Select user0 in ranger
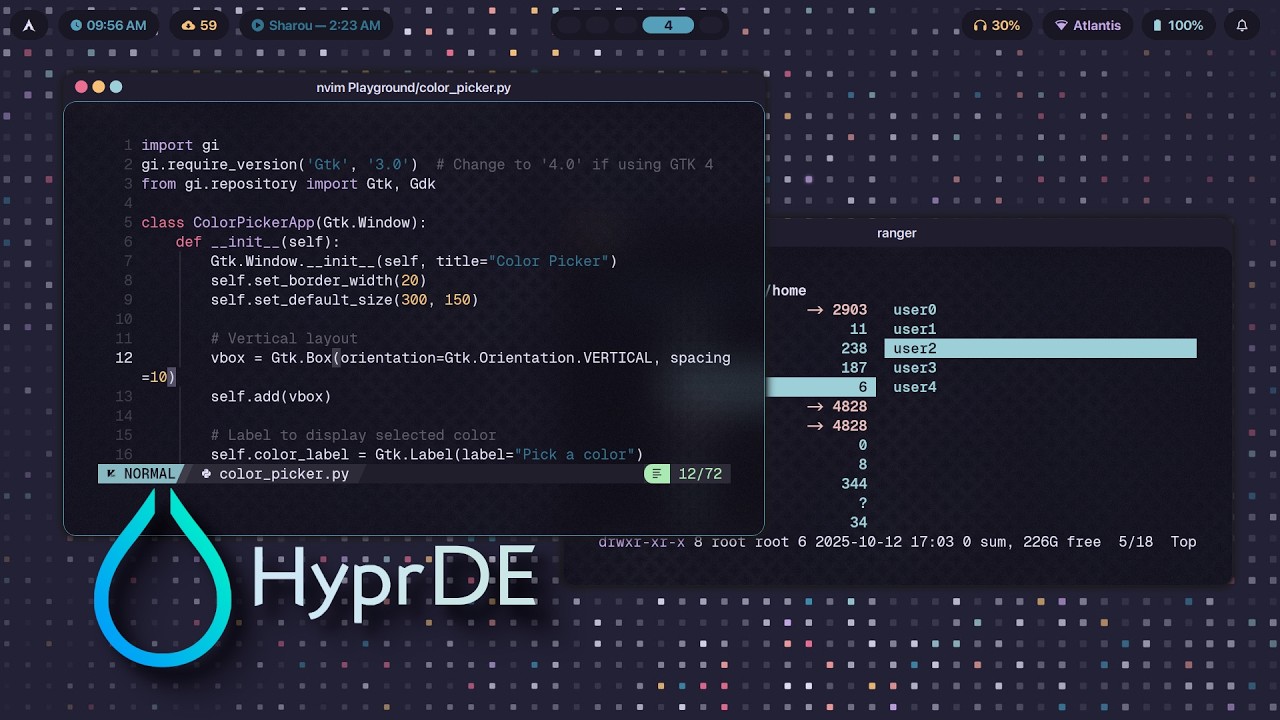Viewport: 1280px width, 720px height. pos(915,310)
